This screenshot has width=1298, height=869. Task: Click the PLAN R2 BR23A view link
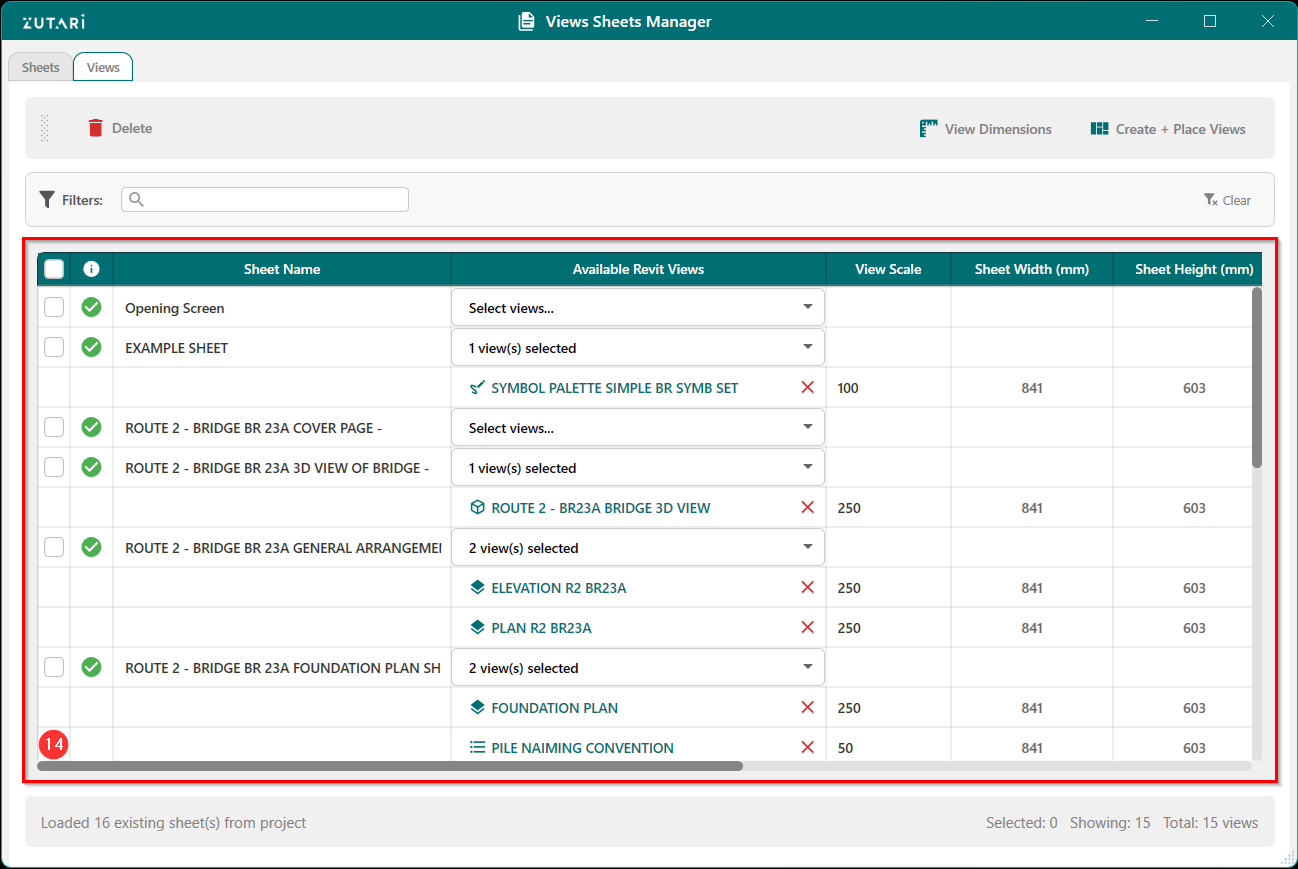point(541,628)
